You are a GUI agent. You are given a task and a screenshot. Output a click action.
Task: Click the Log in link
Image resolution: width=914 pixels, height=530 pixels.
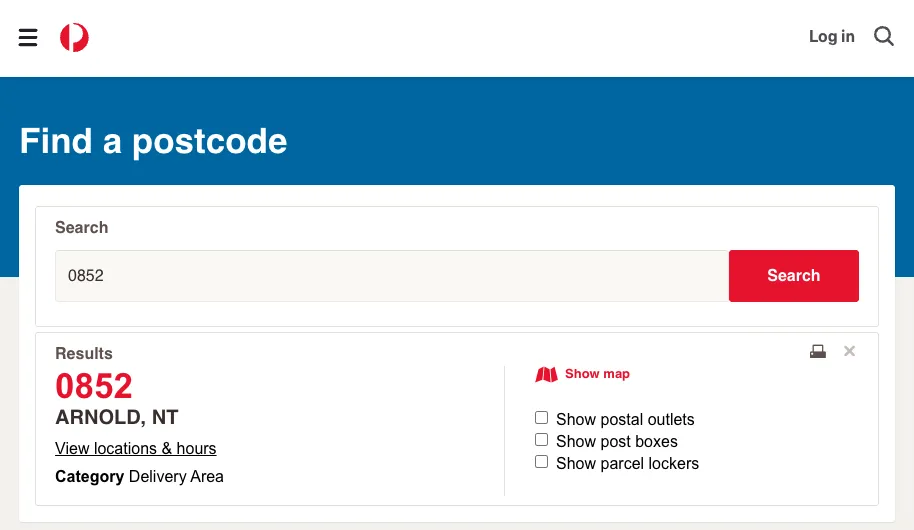[x=831, y=37]
